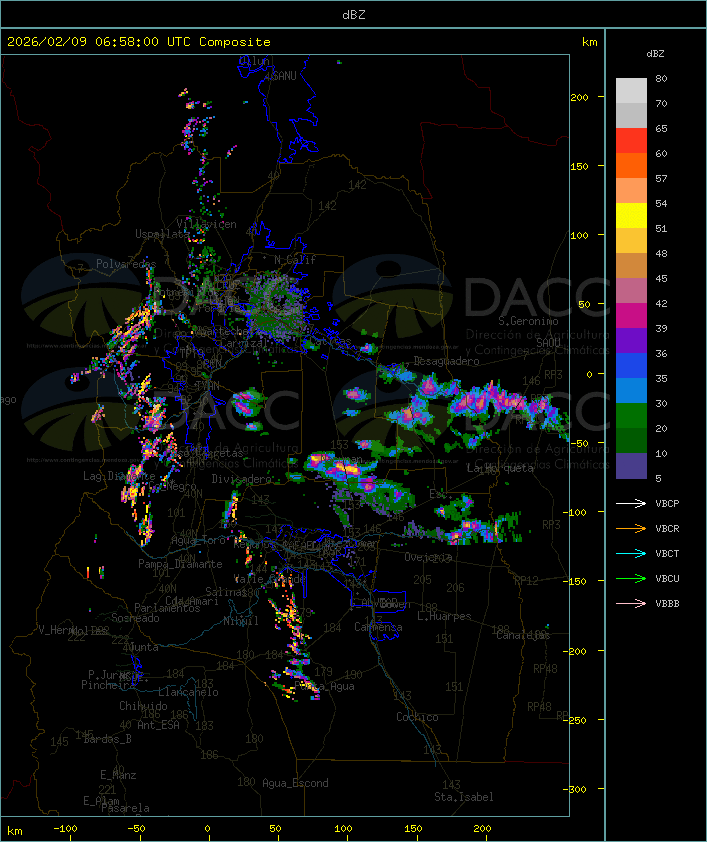Viewport: 707px width, 842px height.
Task: Click the S.Geronimo place label
Action: [x=528, y=321]
